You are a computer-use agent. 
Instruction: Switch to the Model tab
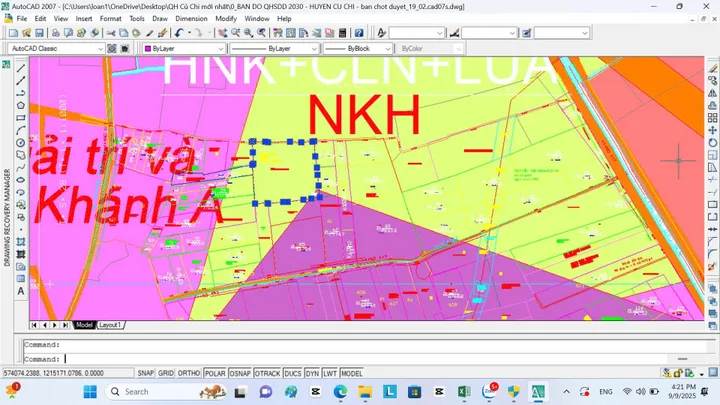click(x=84, y=325)
